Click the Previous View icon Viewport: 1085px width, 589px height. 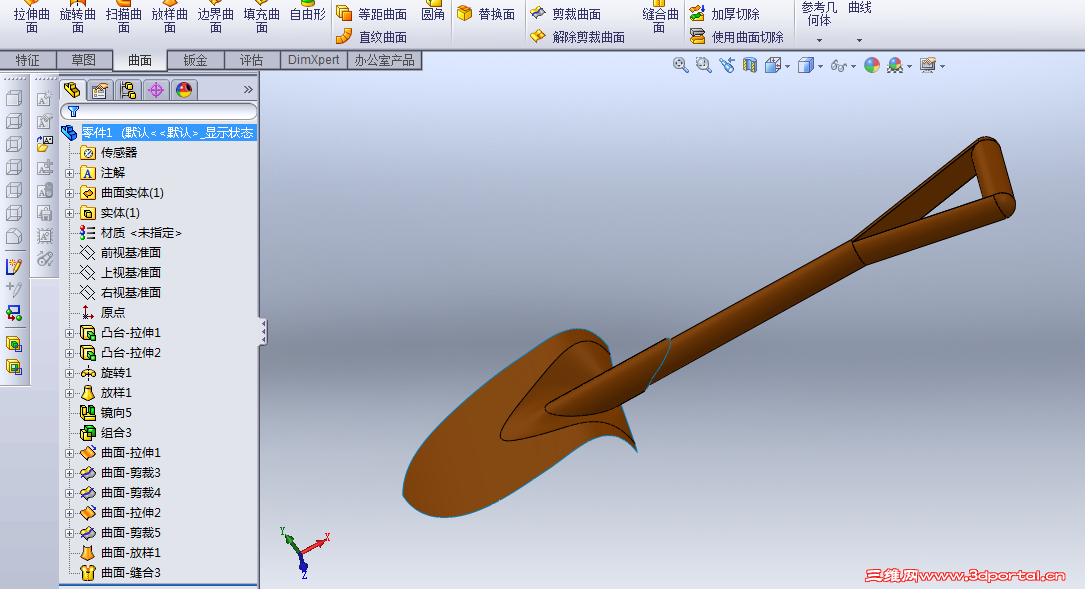(727, 66)
